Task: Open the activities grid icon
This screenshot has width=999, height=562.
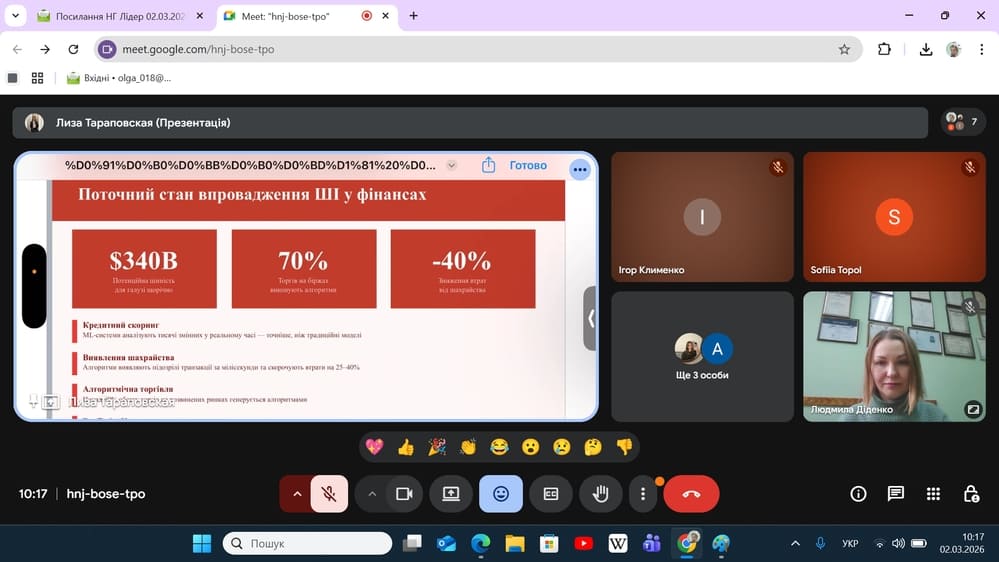Action: click(933, 494)
